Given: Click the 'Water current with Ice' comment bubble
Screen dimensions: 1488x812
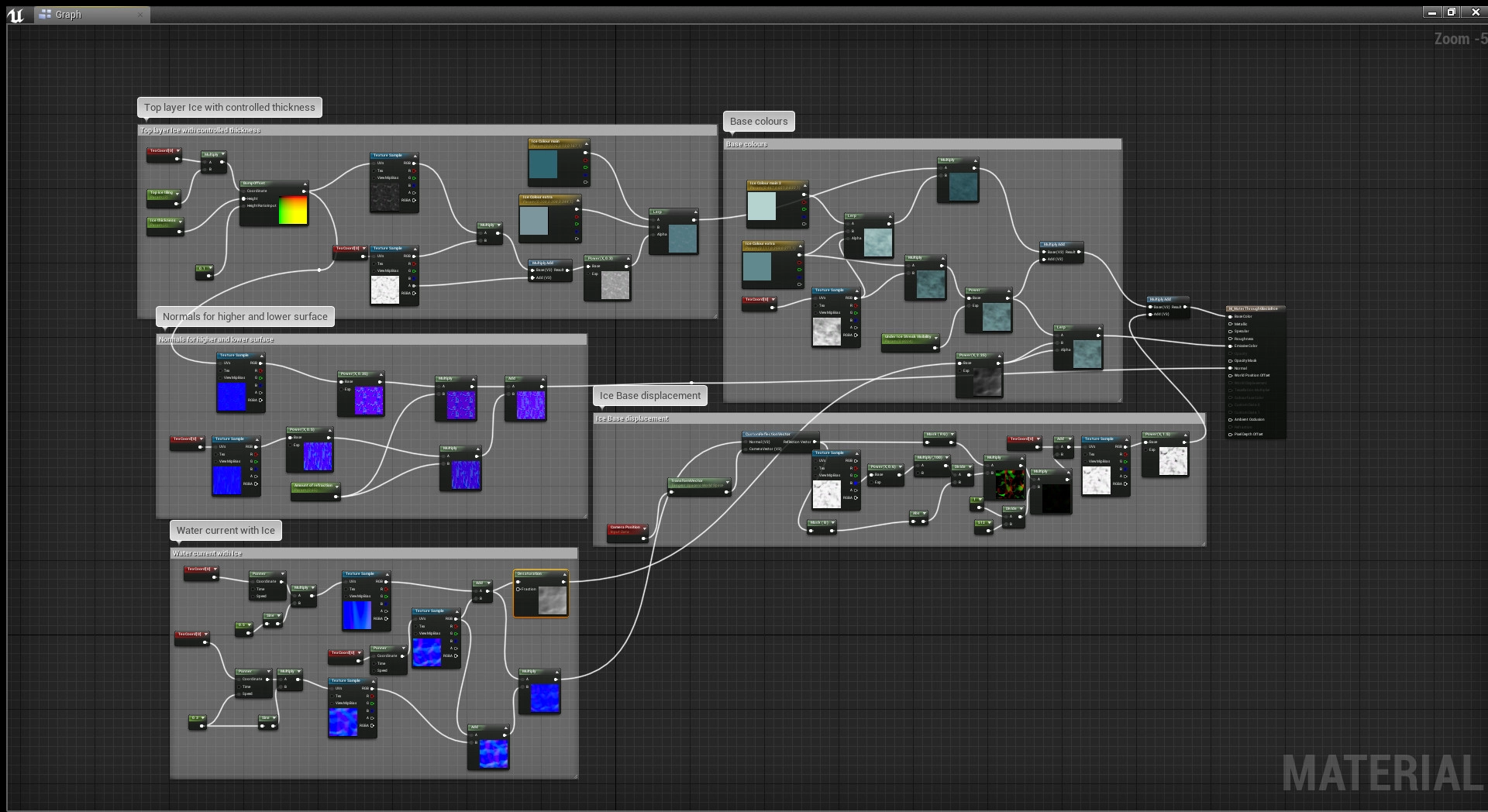Looking at the screenshot, I should pos(226,531).
